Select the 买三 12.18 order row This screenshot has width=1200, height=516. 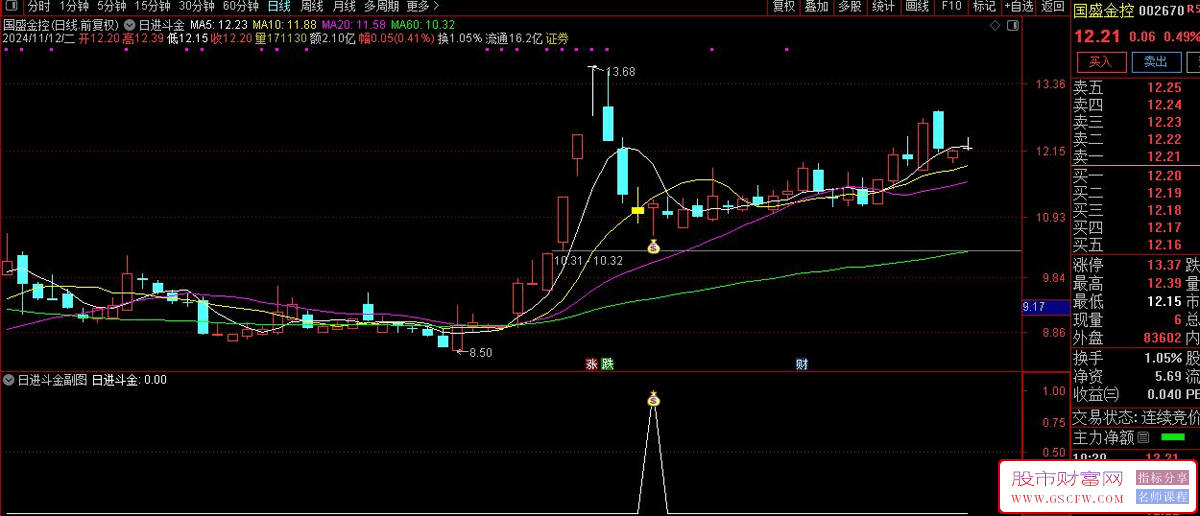[x=1135, y=210]
